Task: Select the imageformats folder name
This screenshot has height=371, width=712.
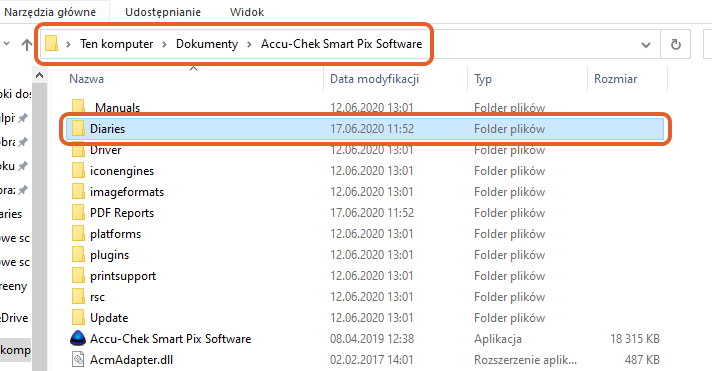Action: [x=127, y=192]
